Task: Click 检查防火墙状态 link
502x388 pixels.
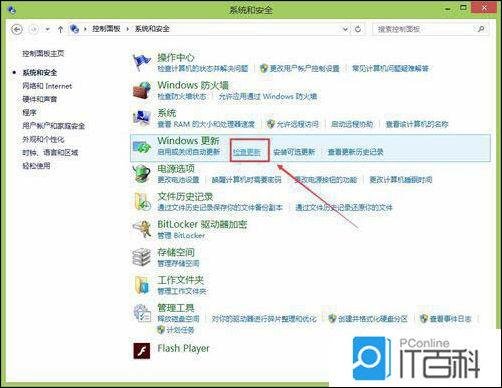Action: 182,97
